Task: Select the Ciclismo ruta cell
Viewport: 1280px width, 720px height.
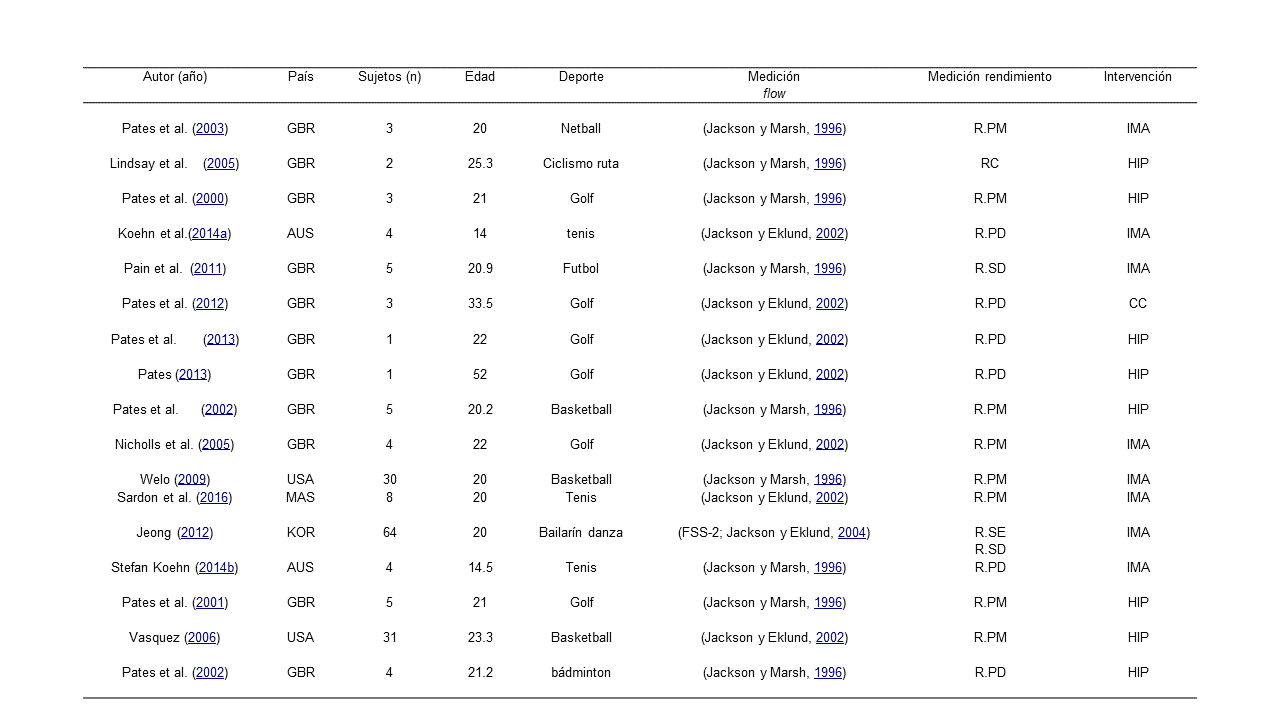Action: pyautogui.click(x=581, y=164)
